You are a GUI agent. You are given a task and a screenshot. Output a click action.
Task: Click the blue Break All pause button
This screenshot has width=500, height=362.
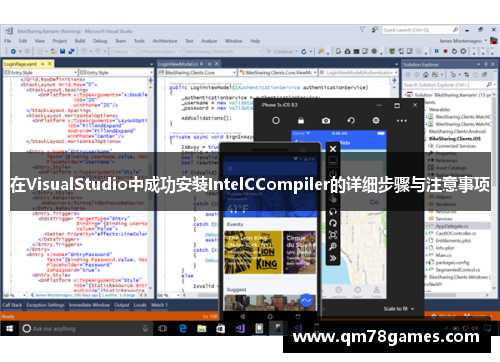[x=436, y=51]
